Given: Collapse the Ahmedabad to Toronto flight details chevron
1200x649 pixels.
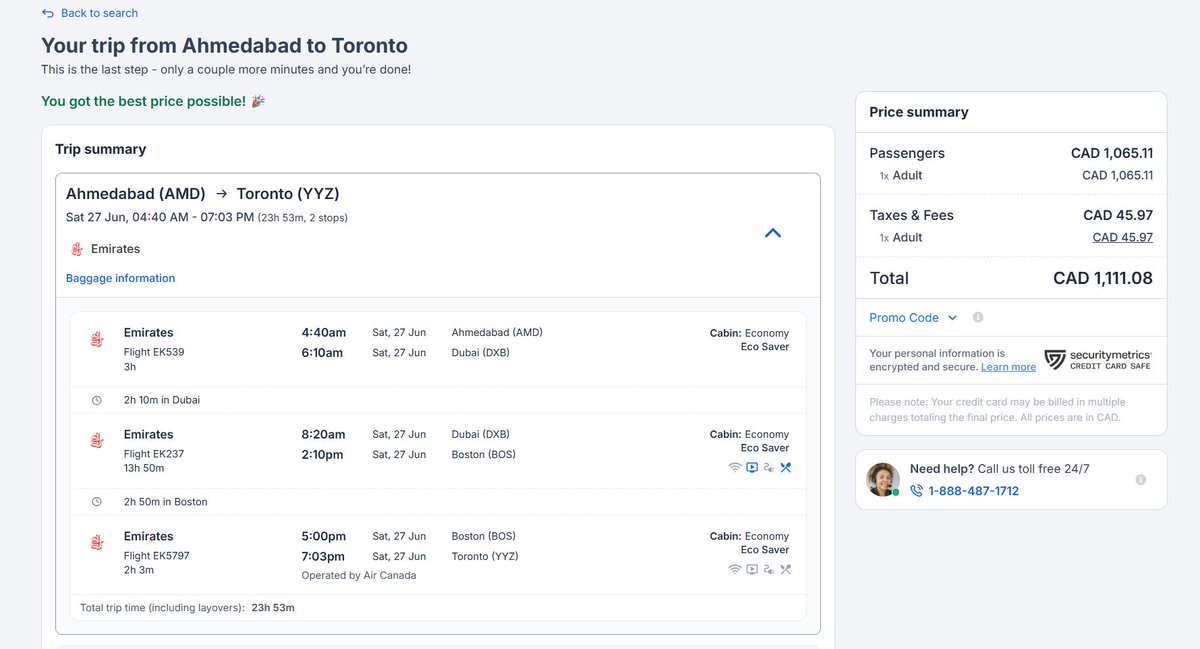Looking at the screenshot, I should [x=772, y=233].
